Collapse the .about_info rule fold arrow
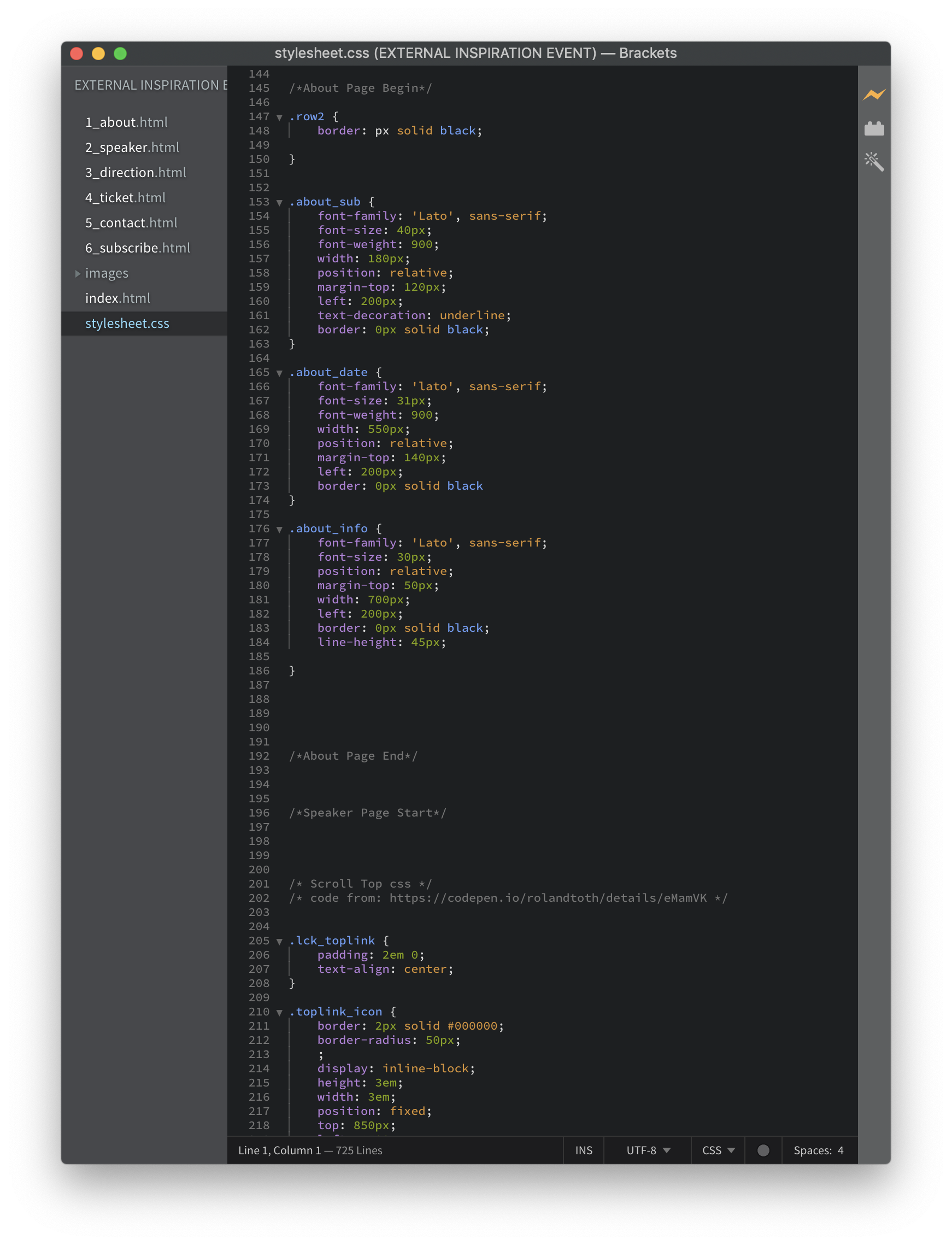The image size is (952, 1245). (x=279, y=529)
